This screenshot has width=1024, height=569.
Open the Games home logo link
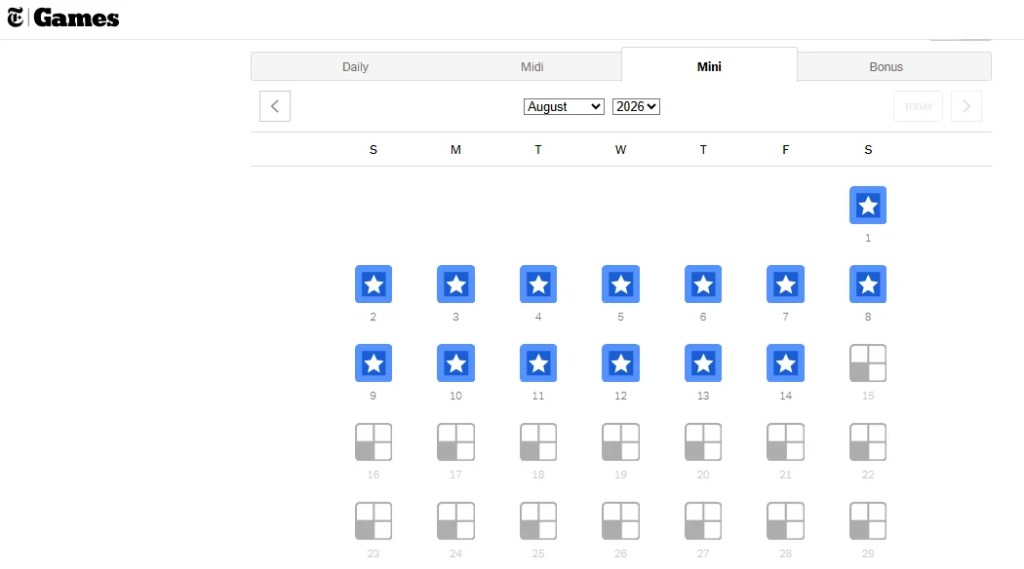pos(76,18)
